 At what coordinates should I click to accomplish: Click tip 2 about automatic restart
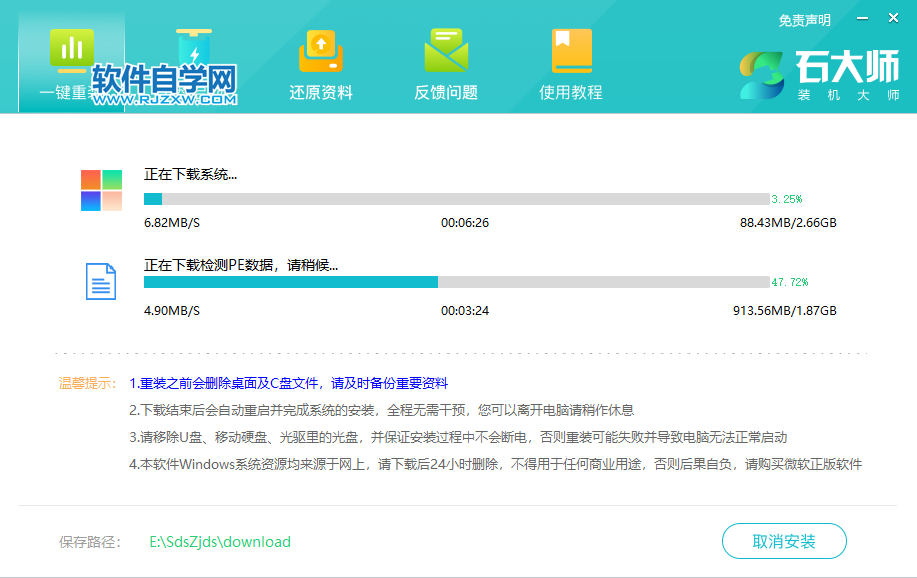coord(381,410)
